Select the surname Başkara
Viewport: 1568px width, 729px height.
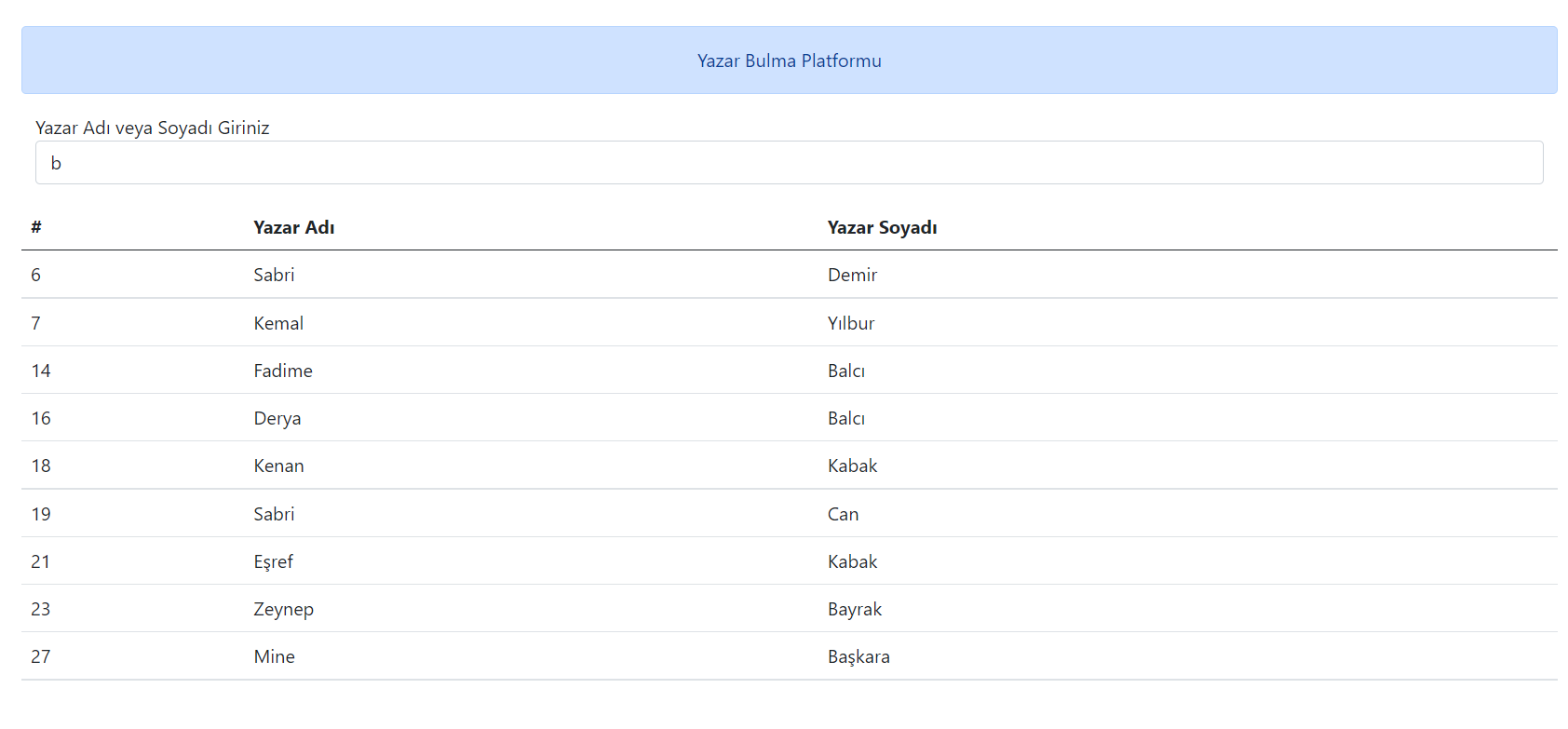pyautogui.click(x=858, y=656)
